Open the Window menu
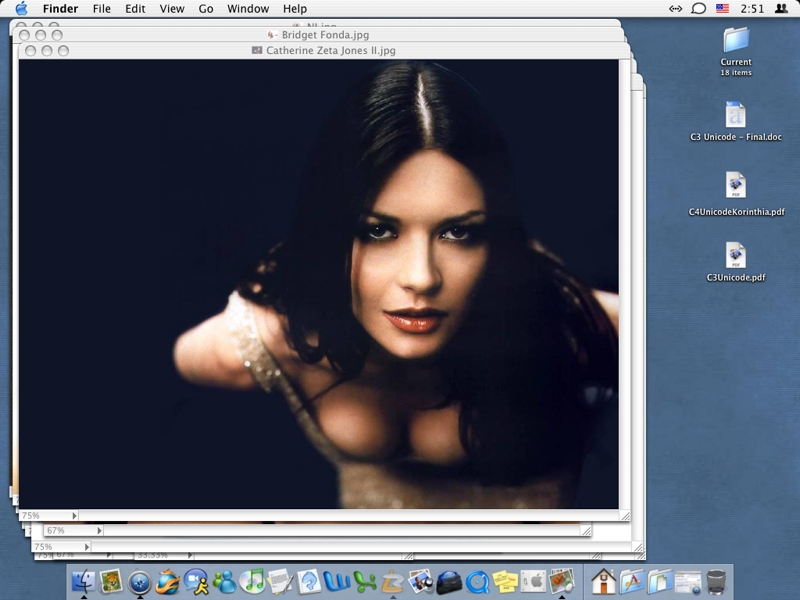Viewport: 800px width, 600px height. coord(248,9)
